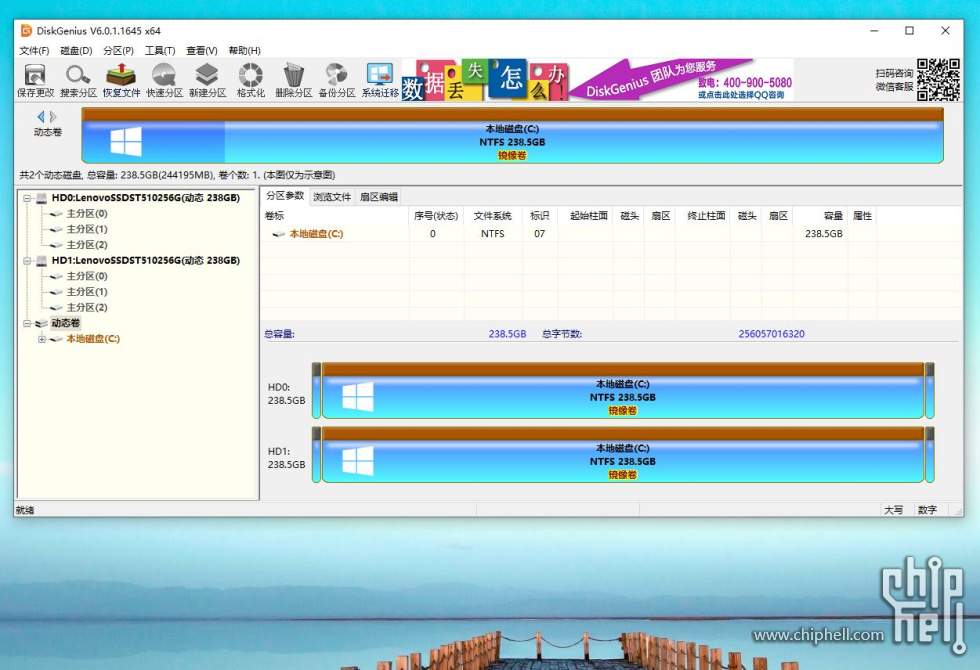Open the 分区(P) menu
This screenshot has width=980, height=670.
click(x=118, y=51)
